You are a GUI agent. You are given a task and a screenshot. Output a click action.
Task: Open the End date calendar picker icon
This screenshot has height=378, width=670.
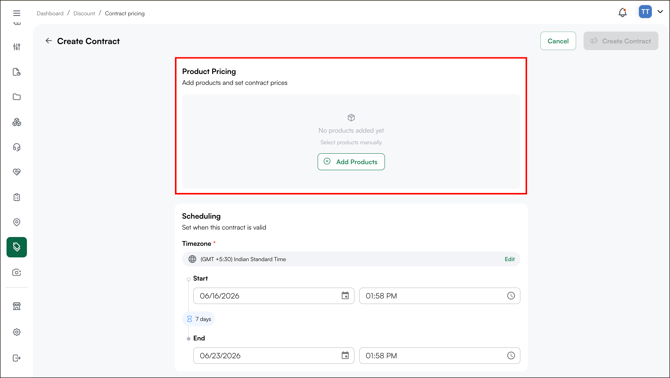click(345, 355)
